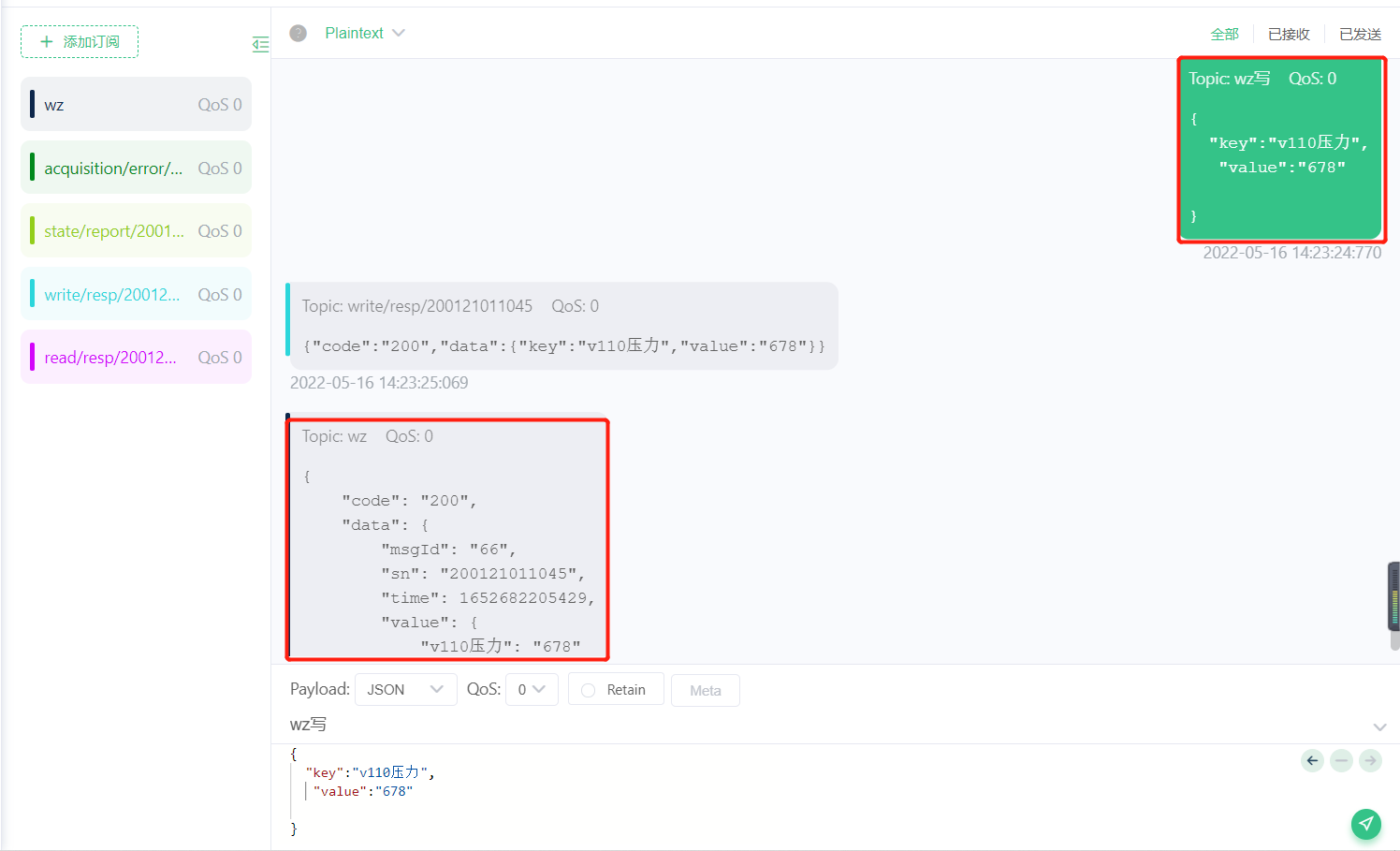1400x851 pixels.
Task: Click the sent message Topic: wz写 bubble
Action: tap(1280, 148)
